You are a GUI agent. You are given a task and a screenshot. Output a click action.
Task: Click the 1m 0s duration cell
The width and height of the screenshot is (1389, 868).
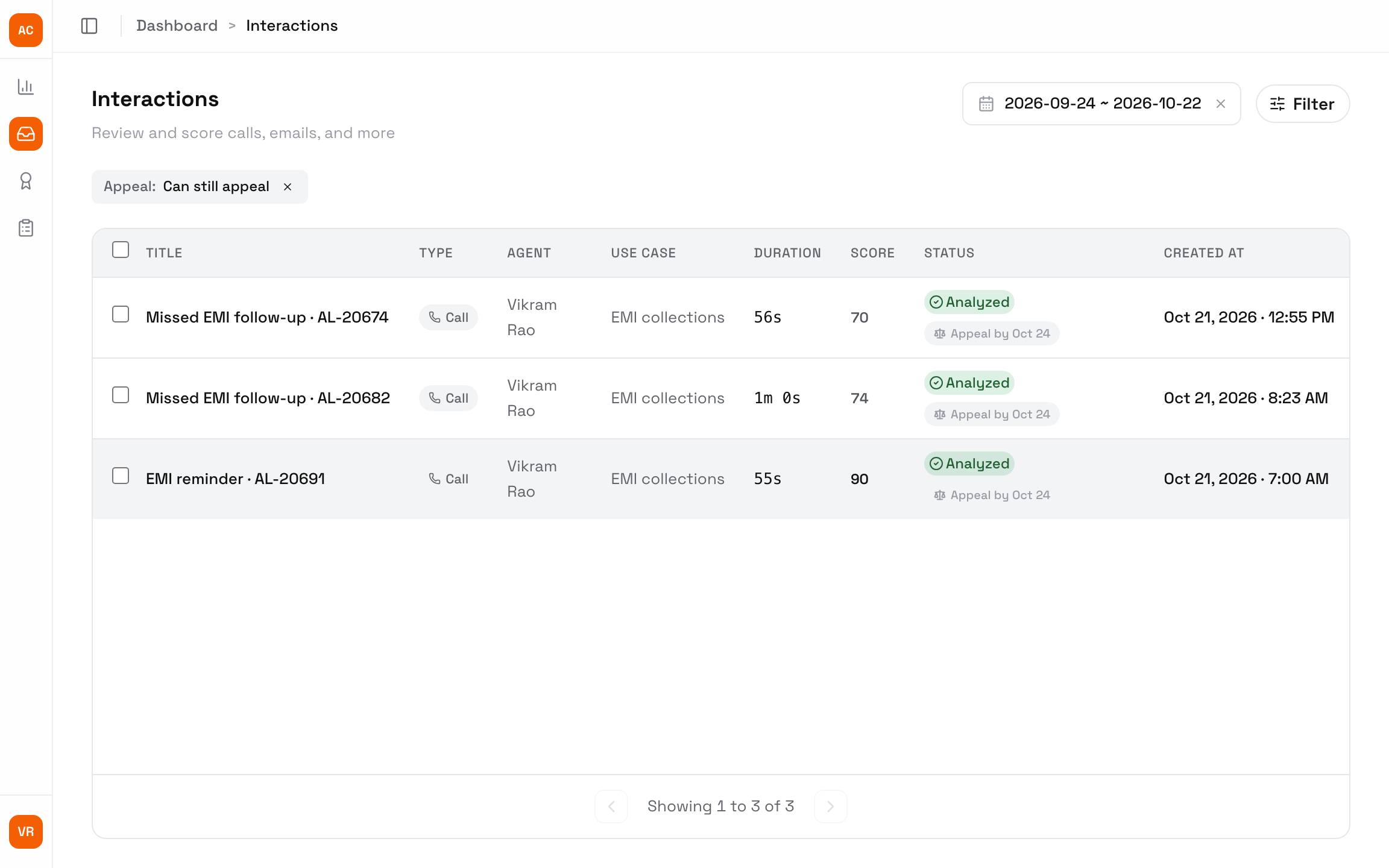777,398
